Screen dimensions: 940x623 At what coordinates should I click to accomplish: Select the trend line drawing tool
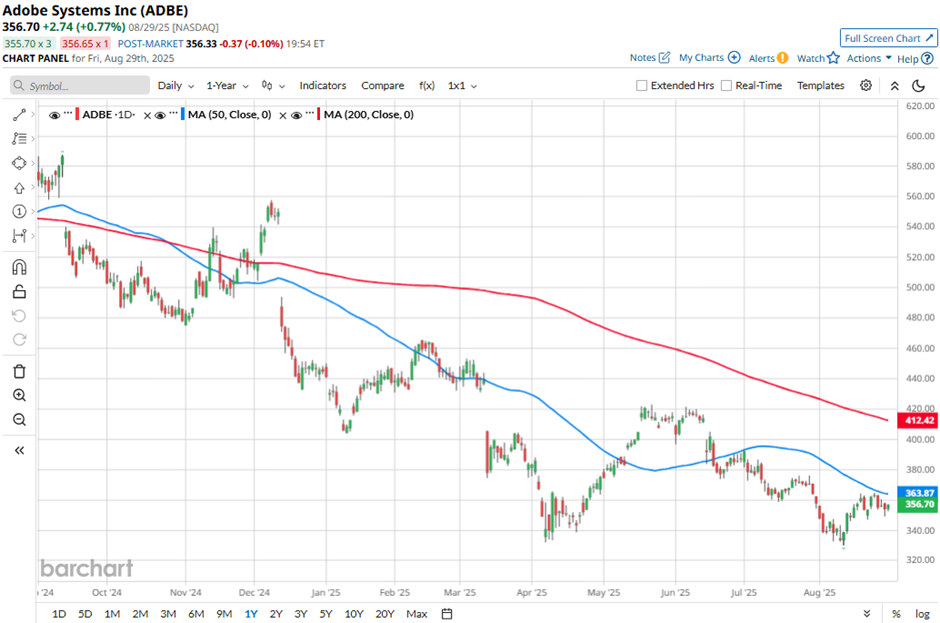coord(19,115)
